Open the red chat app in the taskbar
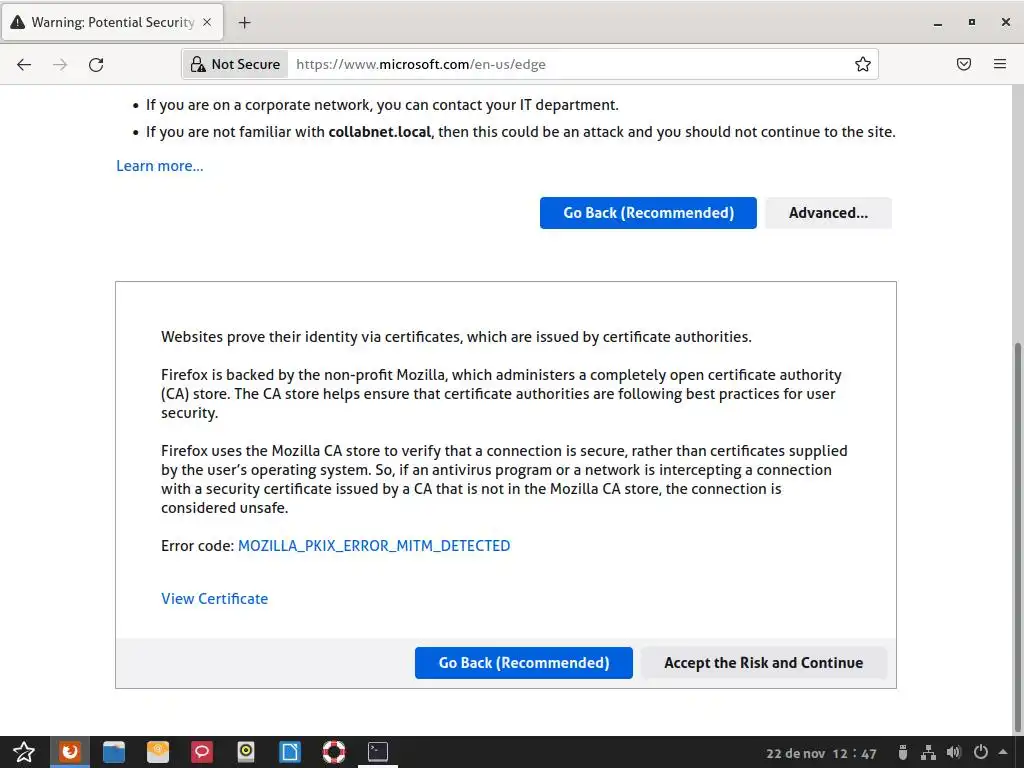 [202, 752]
